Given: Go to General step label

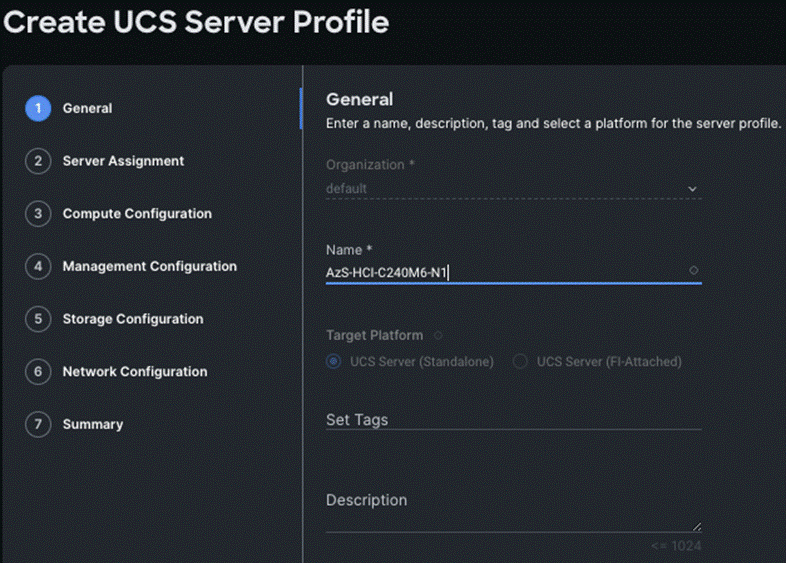Looking at the screenshot, I should click(x=87, y=108).
